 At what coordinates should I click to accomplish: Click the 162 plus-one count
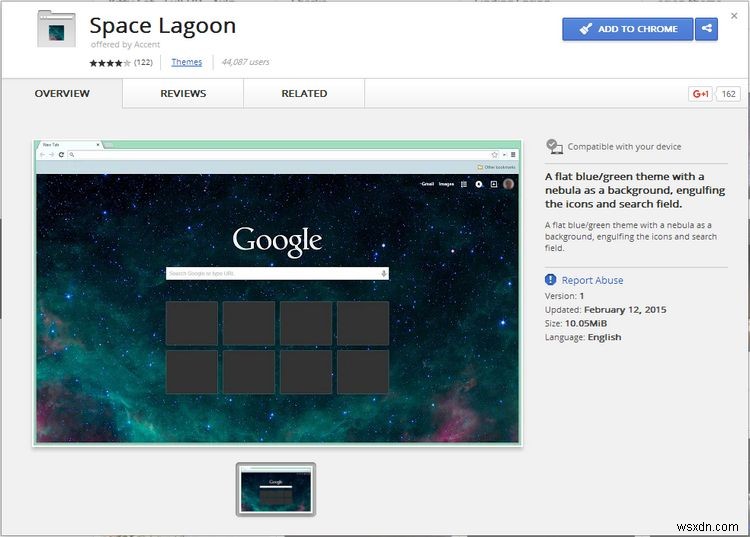[728, 94]
